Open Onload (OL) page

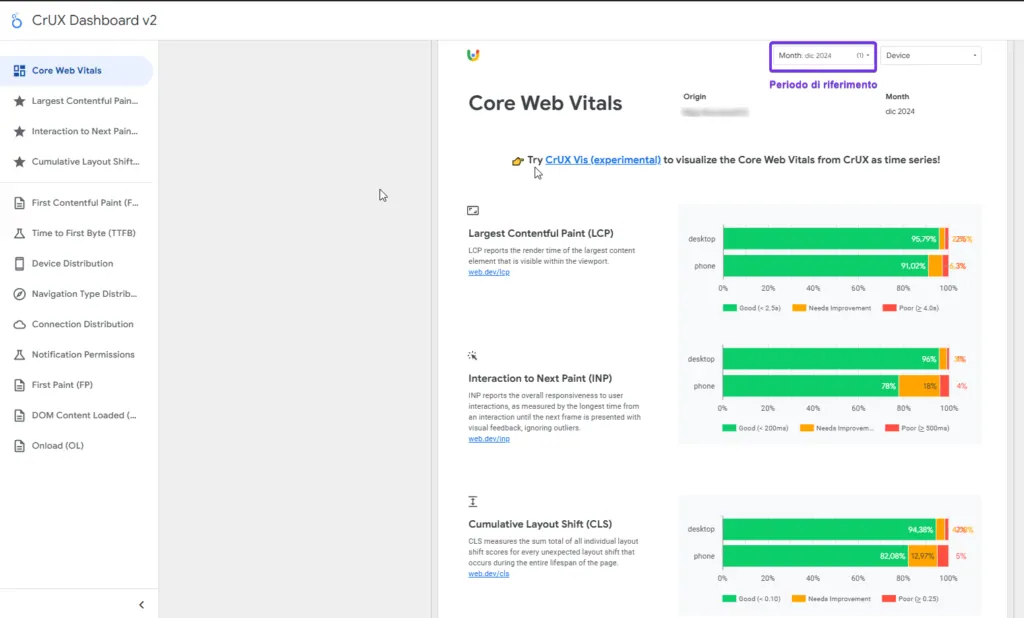coord(76,446)
